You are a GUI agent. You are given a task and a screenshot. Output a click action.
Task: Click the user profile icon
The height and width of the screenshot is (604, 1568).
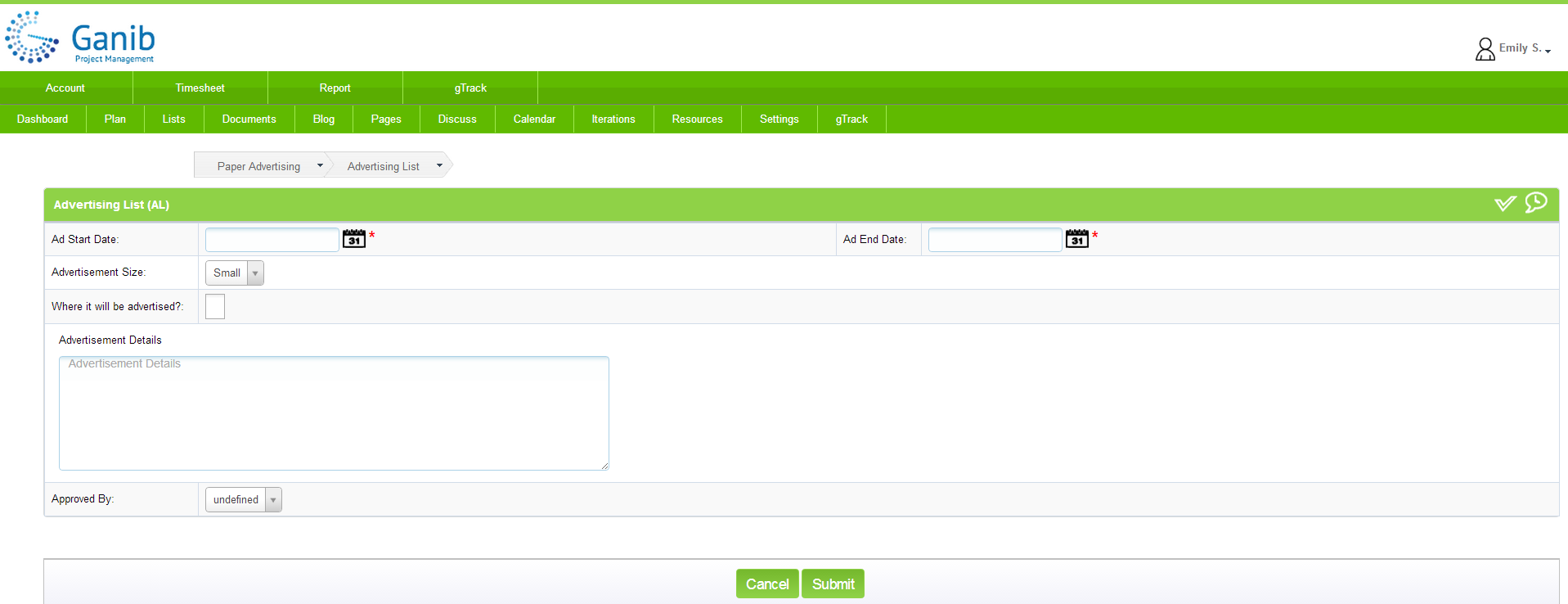1485,49
